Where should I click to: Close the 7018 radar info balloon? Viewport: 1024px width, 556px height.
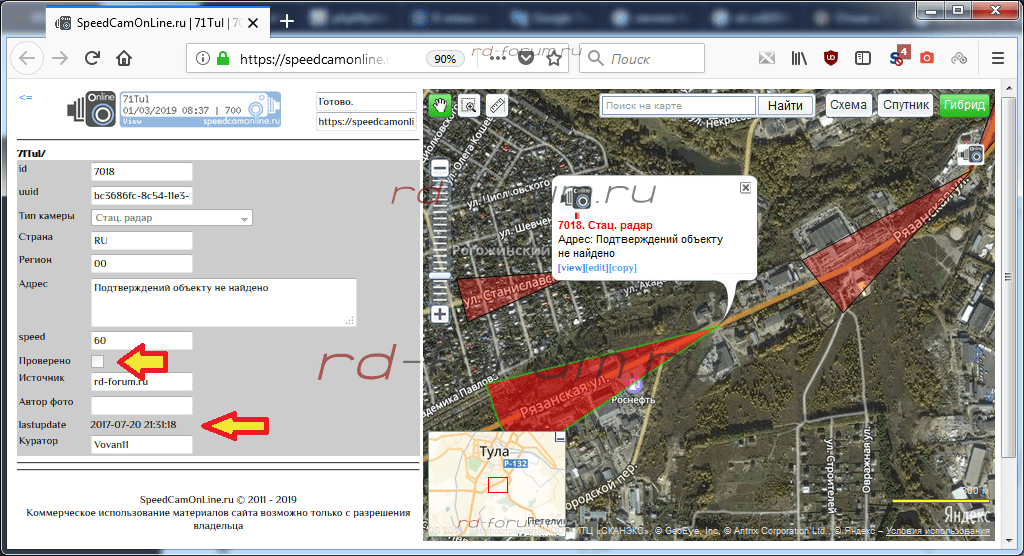coord(745,187)
